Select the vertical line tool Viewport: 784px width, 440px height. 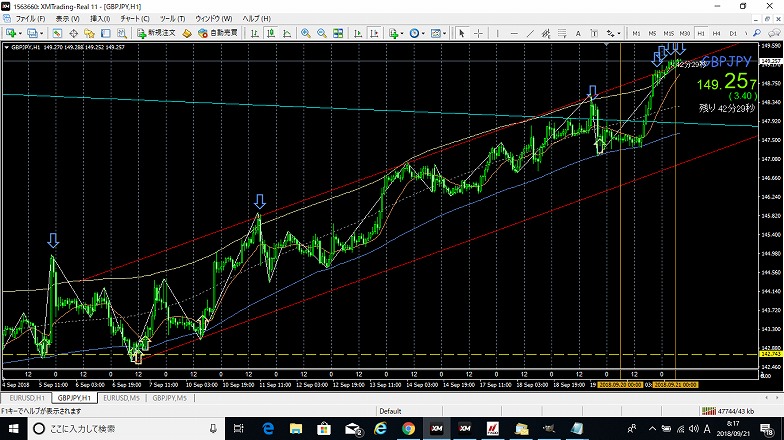tap(498, 33)
